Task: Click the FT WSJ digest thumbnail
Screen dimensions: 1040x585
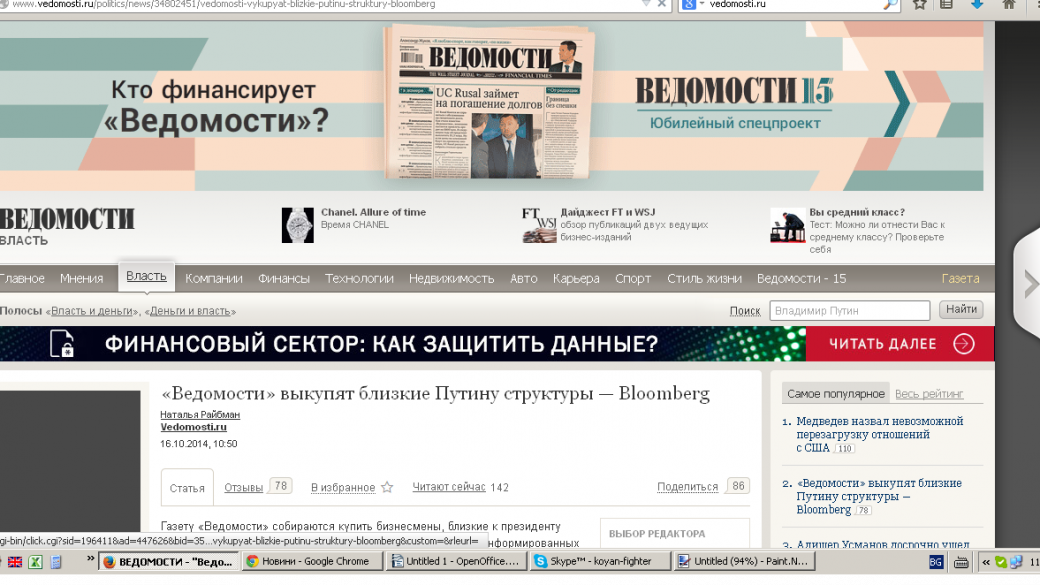Action: [x=539, y=225]
